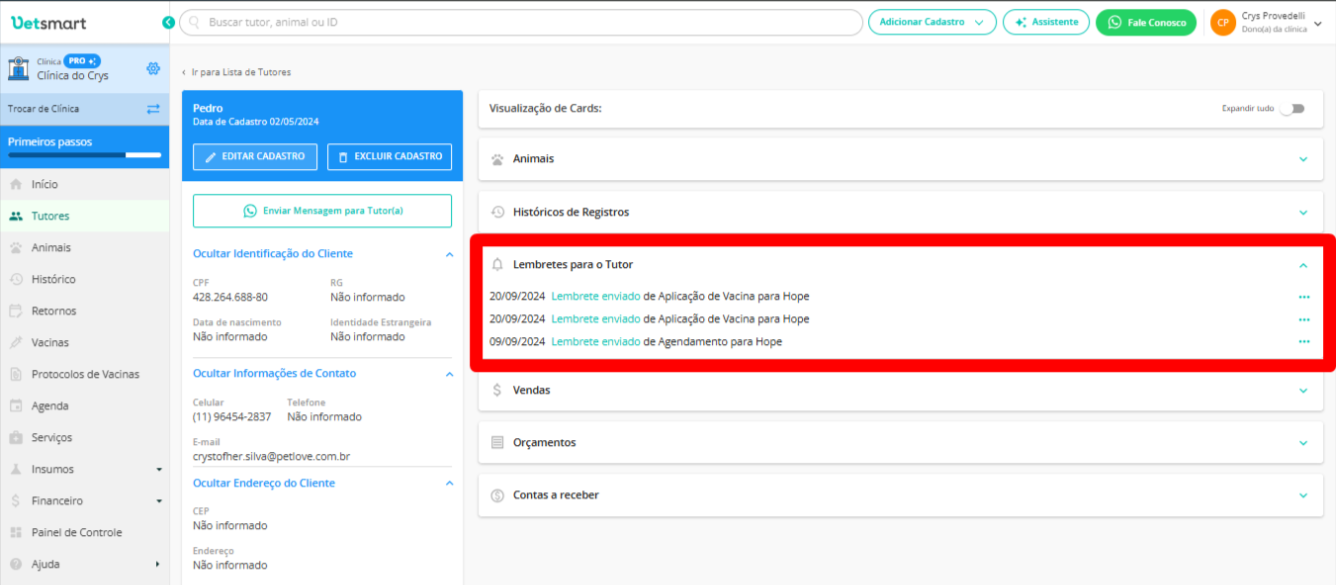
Task: Click the swap arrows icon for Trocar de Clínica
Action: tap(153, 109)
